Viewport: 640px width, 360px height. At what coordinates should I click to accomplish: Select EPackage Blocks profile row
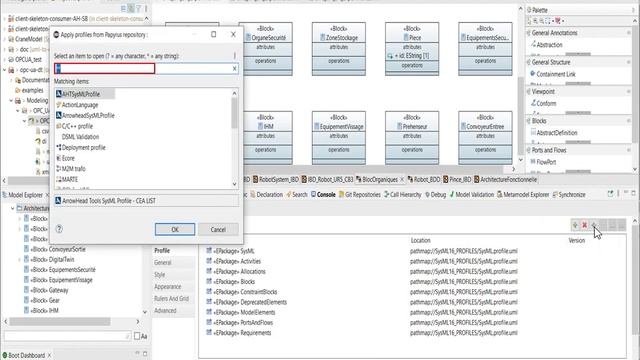click(231, 282)
